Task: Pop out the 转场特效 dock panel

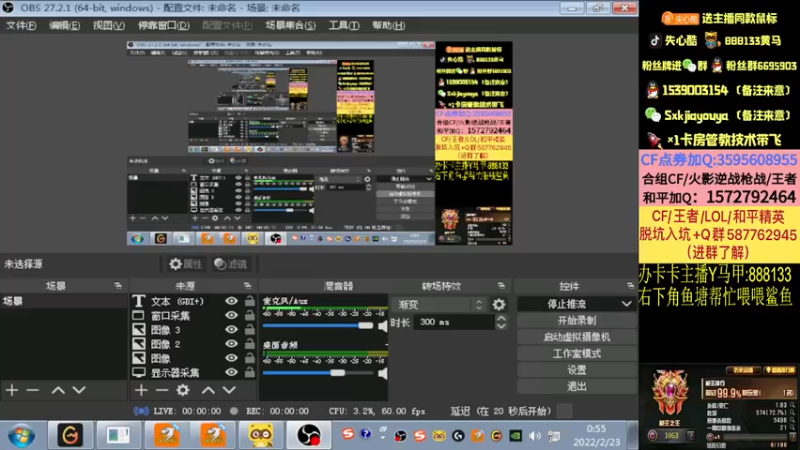Action: click(x=501, y=286)
